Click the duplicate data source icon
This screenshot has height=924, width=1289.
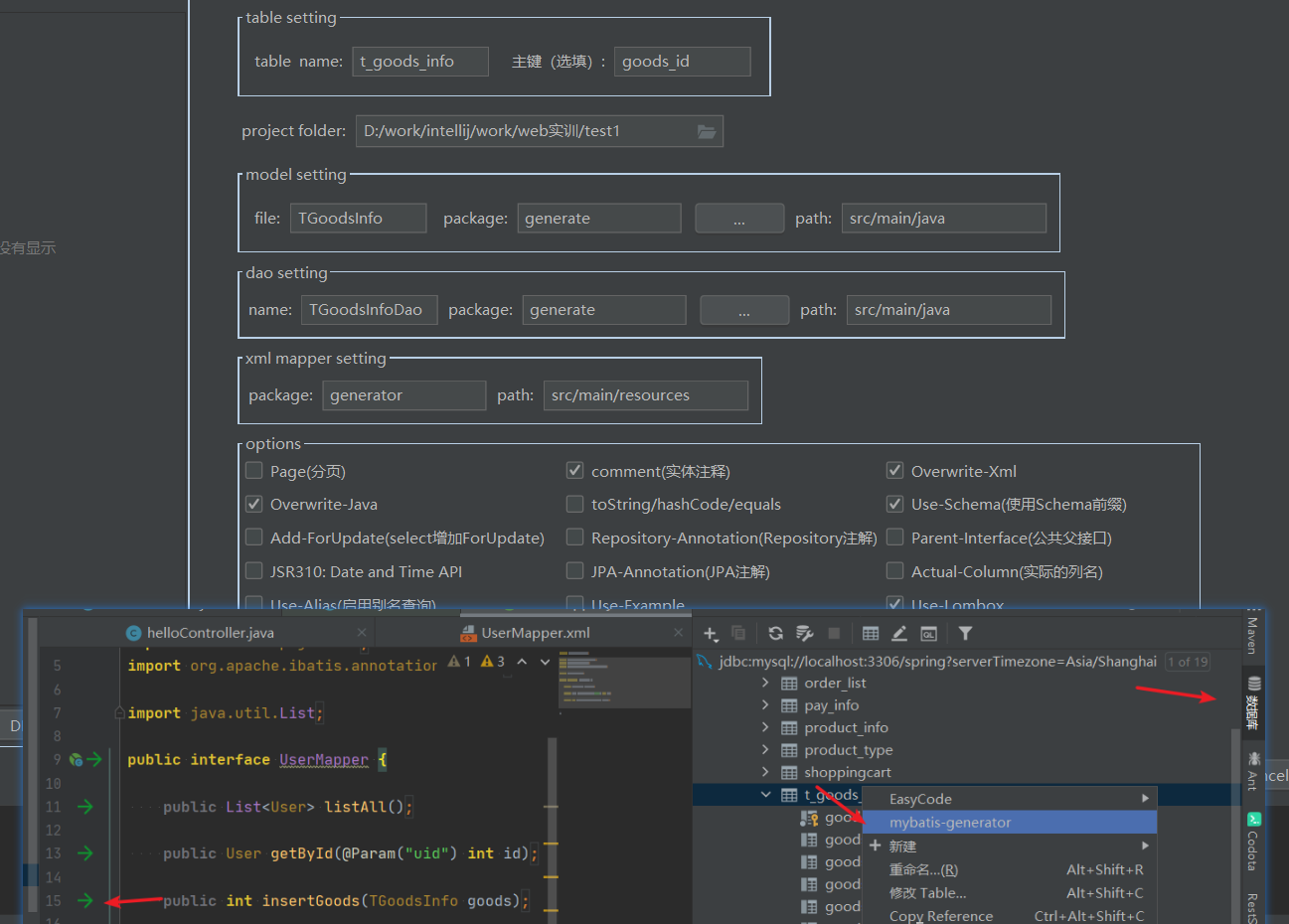738,633
